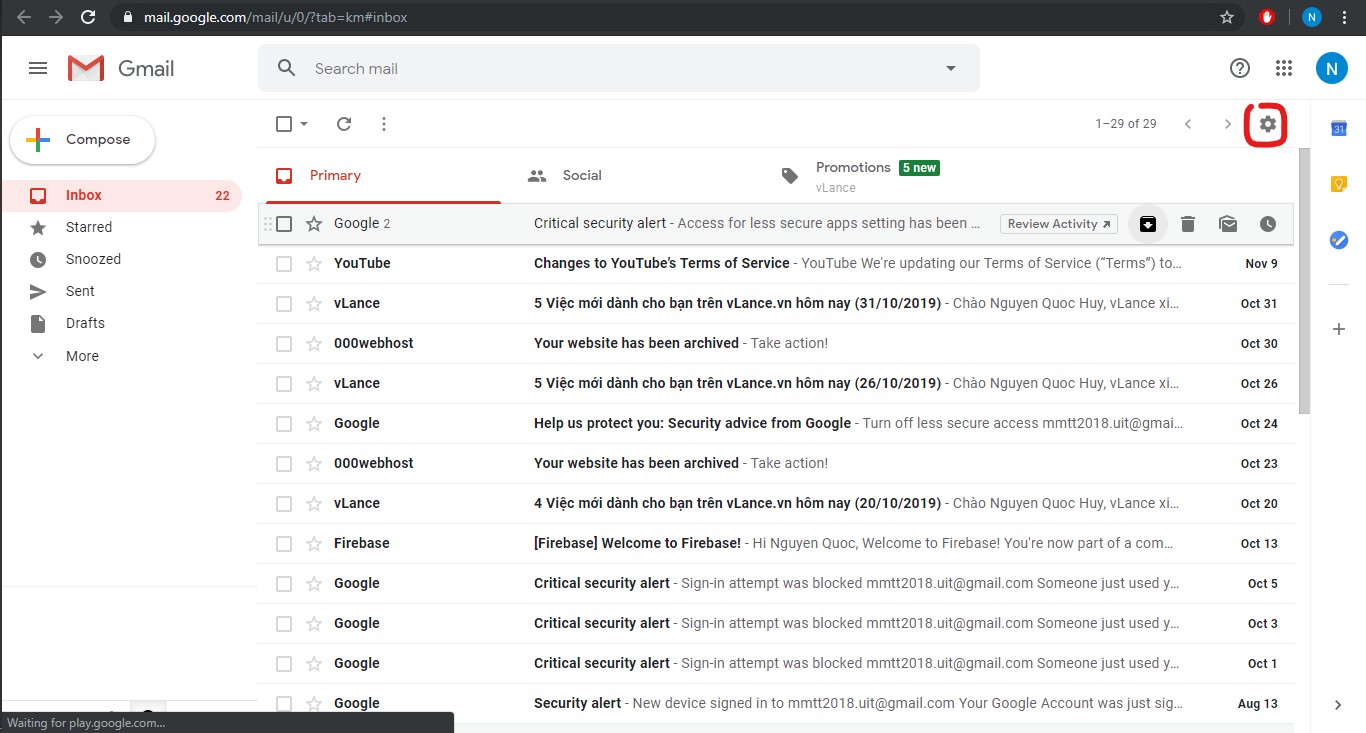Open Tasks from the side panel

pyautogui.click(x=1338, y=240)
